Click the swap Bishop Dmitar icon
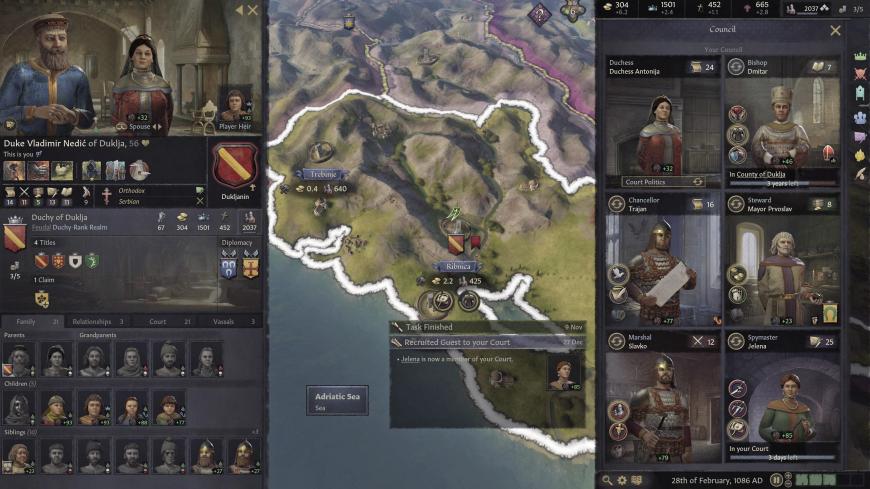This screenshot has width=870, height=489. pos(736,67)
